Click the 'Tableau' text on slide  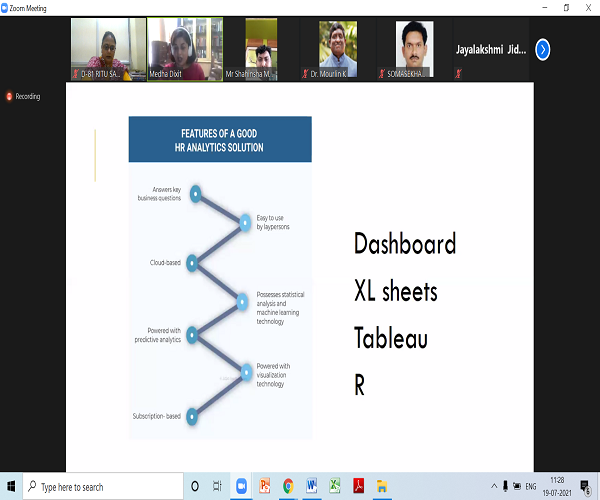[x=391, y=338]
